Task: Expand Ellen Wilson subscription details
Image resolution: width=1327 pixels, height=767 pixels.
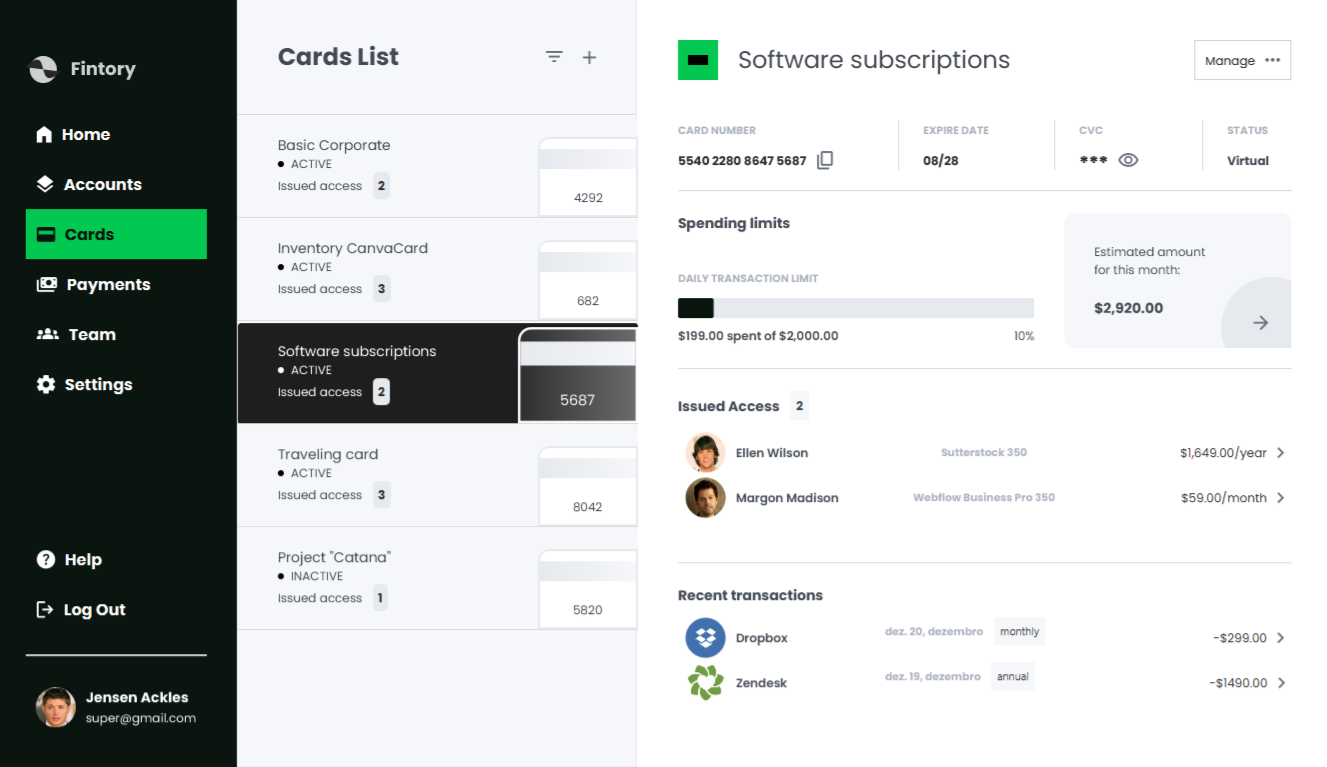Action: [x=1281, y=453]
